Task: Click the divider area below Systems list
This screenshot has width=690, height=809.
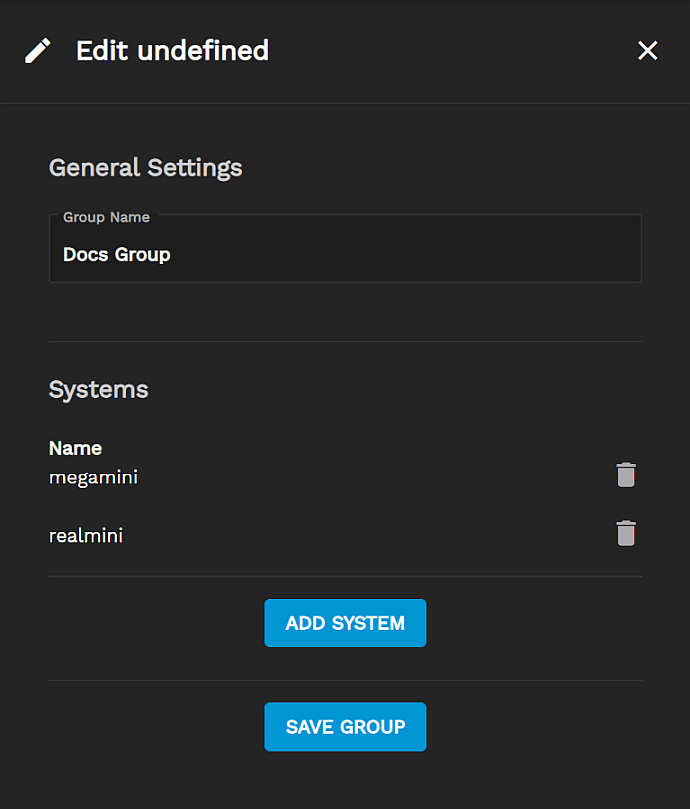Action: coord(345,576)
